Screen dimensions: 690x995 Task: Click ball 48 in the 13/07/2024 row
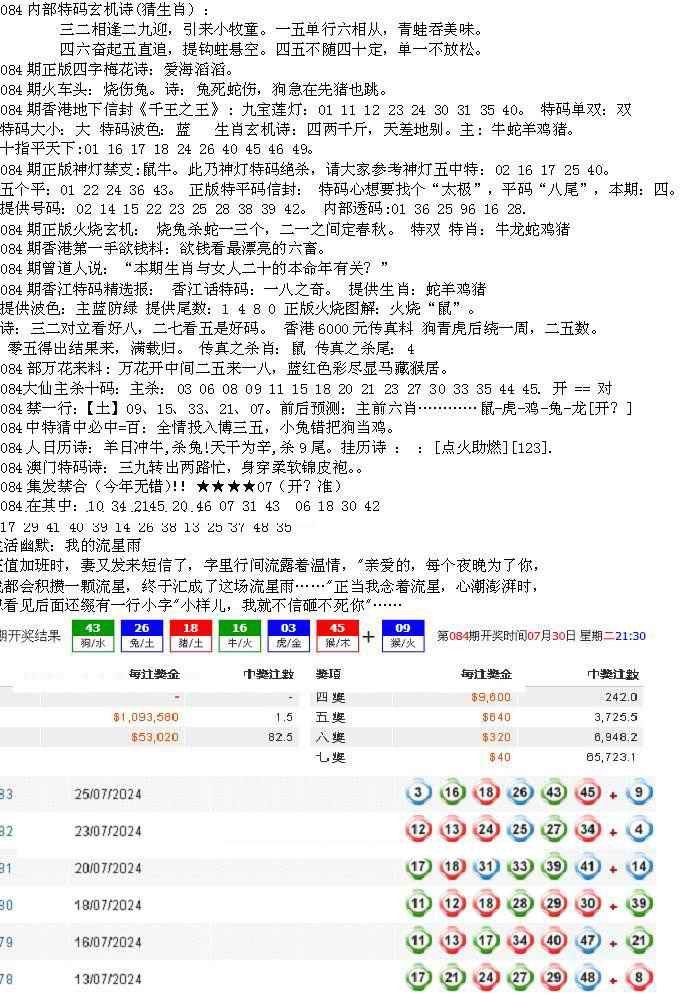587,978
